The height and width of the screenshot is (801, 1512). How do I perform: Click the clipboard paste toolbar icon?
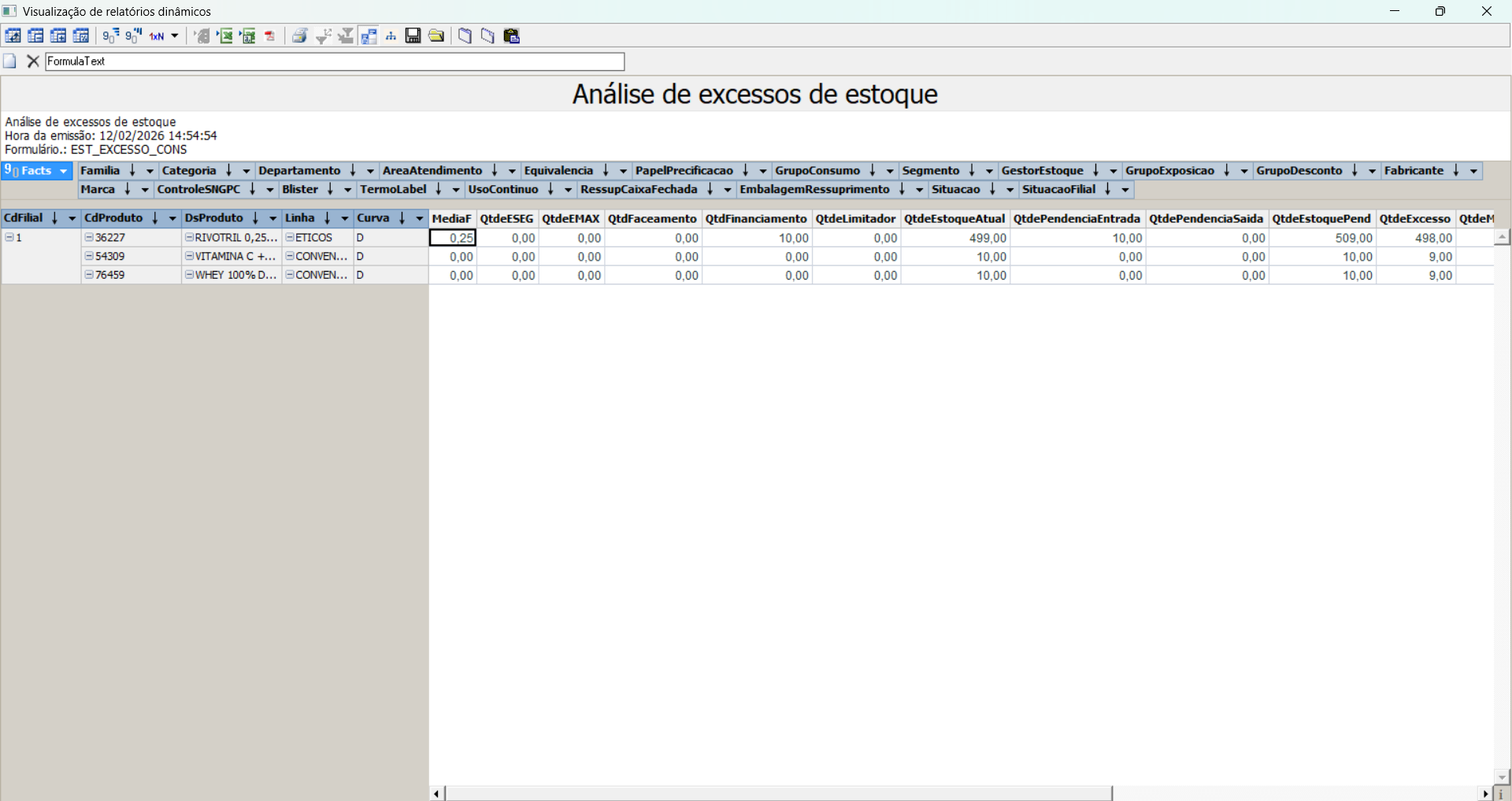pos(512,35)
